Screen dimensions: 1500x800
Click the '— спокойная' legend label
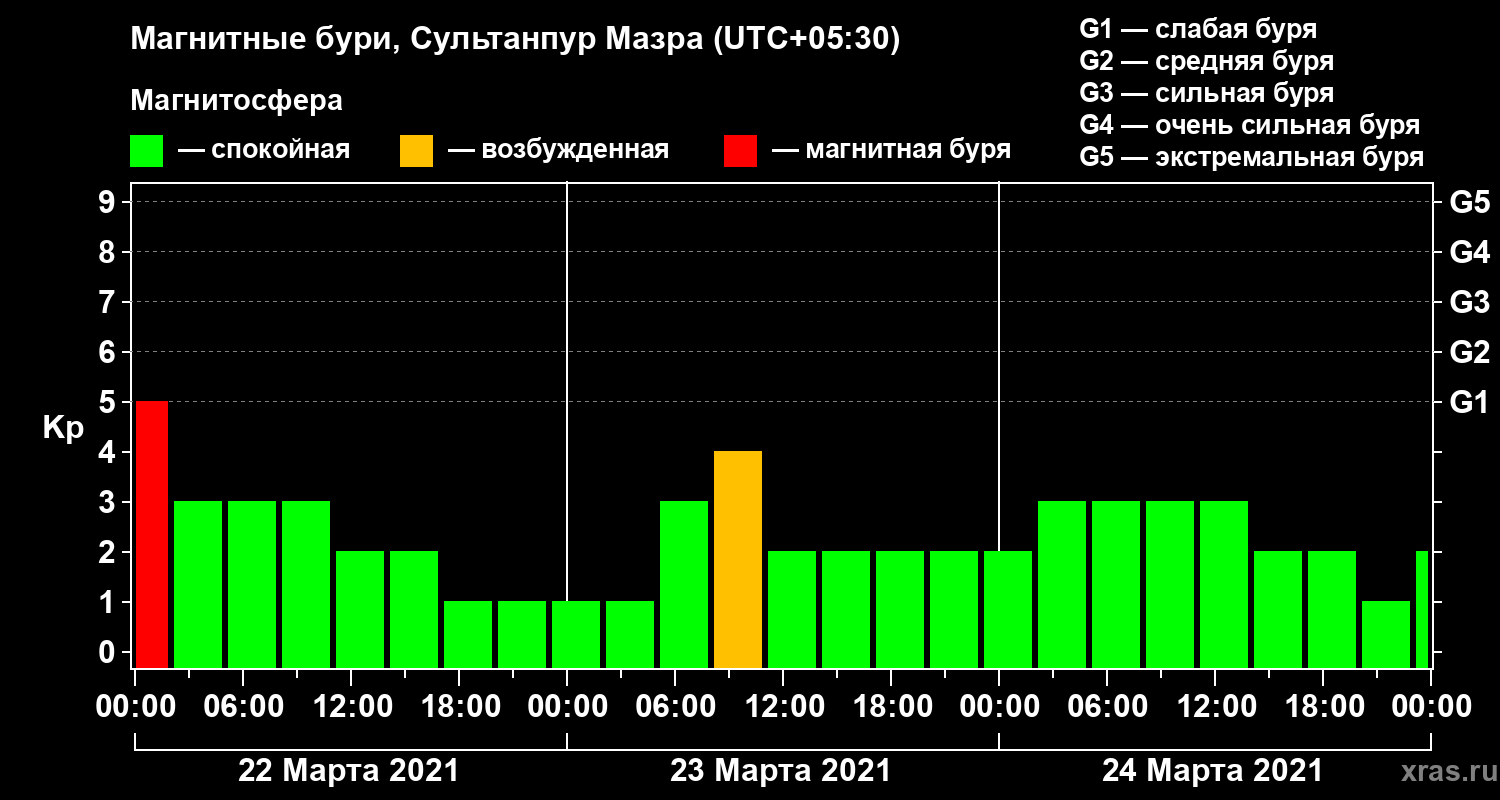coord(264,151)
